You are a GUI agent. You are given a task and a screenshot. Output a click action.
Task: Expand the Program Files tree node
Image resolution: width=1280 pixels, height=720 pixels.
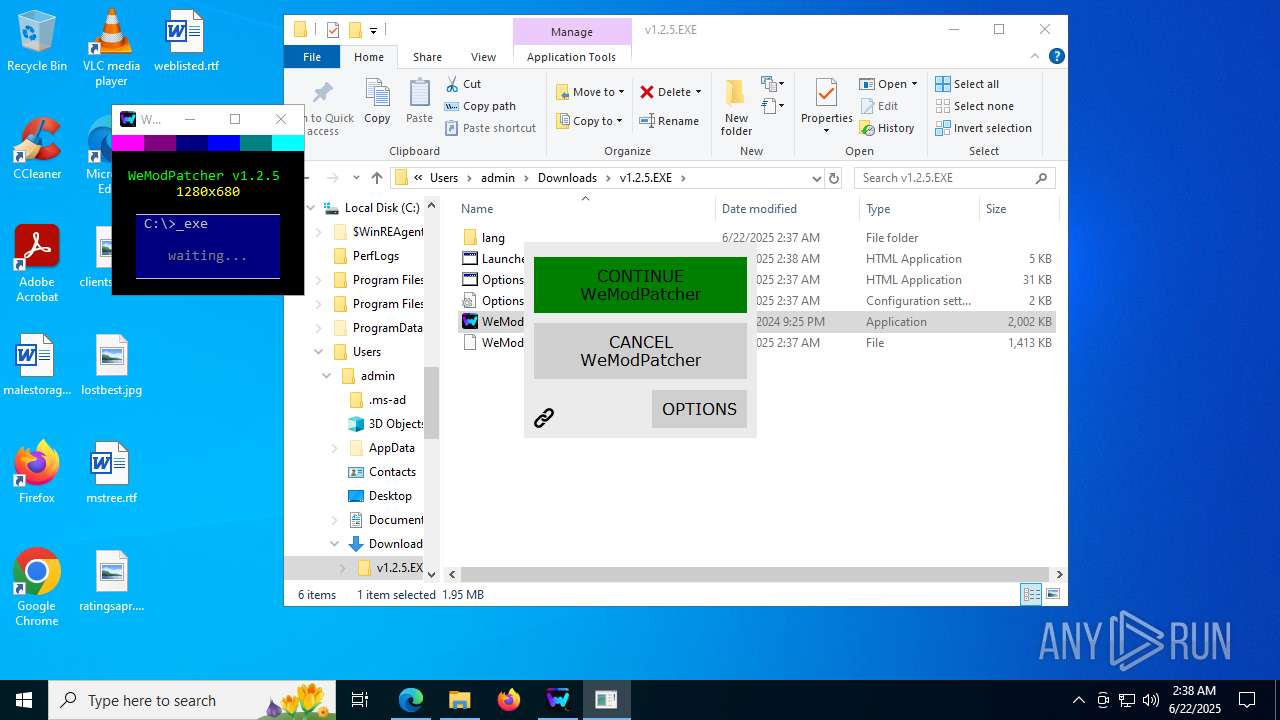320,280
